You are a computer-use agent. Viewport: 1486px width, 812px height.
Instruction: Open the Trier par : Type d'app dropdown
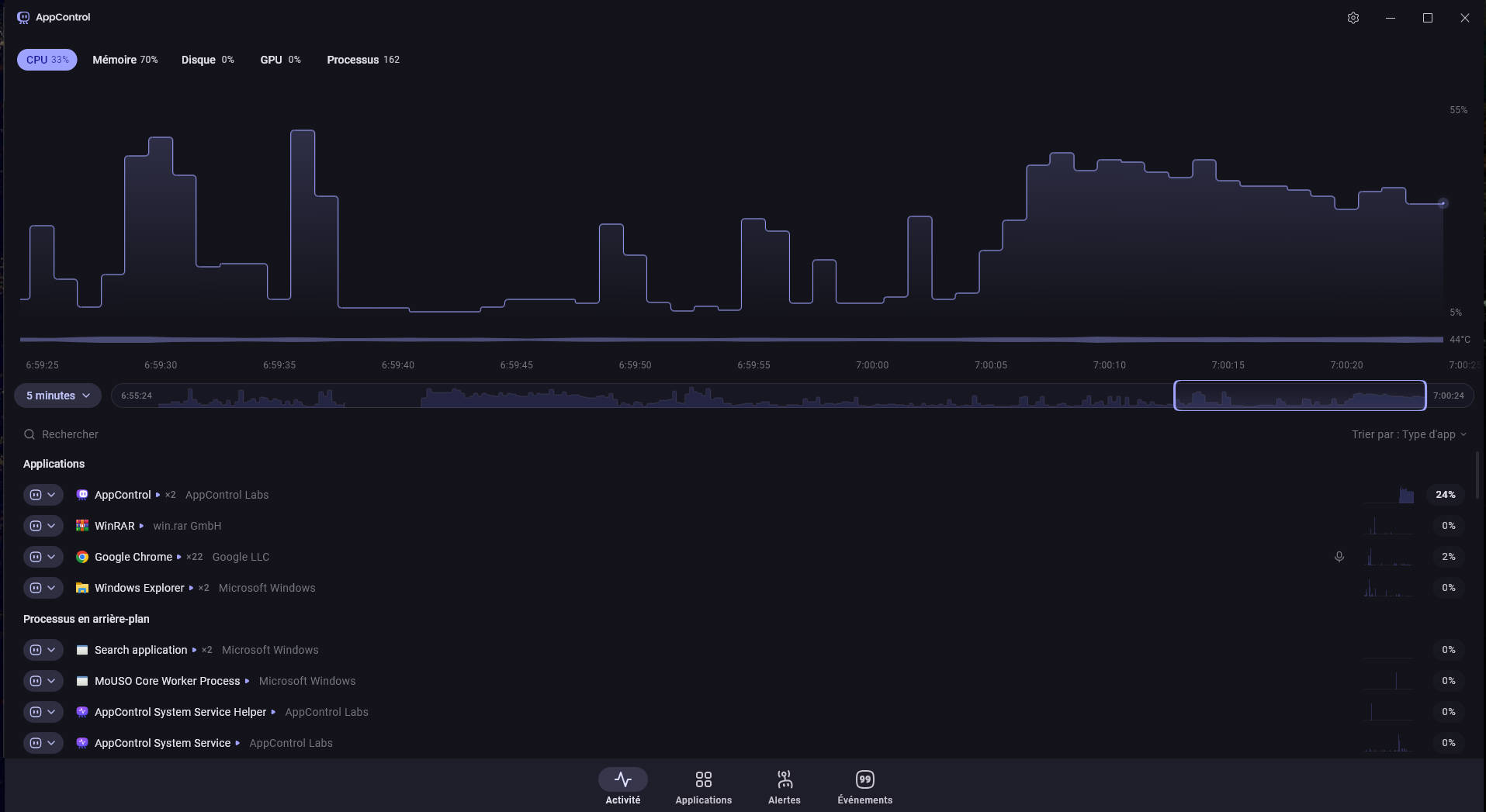pyautogui.click(x=1409, y=434)
